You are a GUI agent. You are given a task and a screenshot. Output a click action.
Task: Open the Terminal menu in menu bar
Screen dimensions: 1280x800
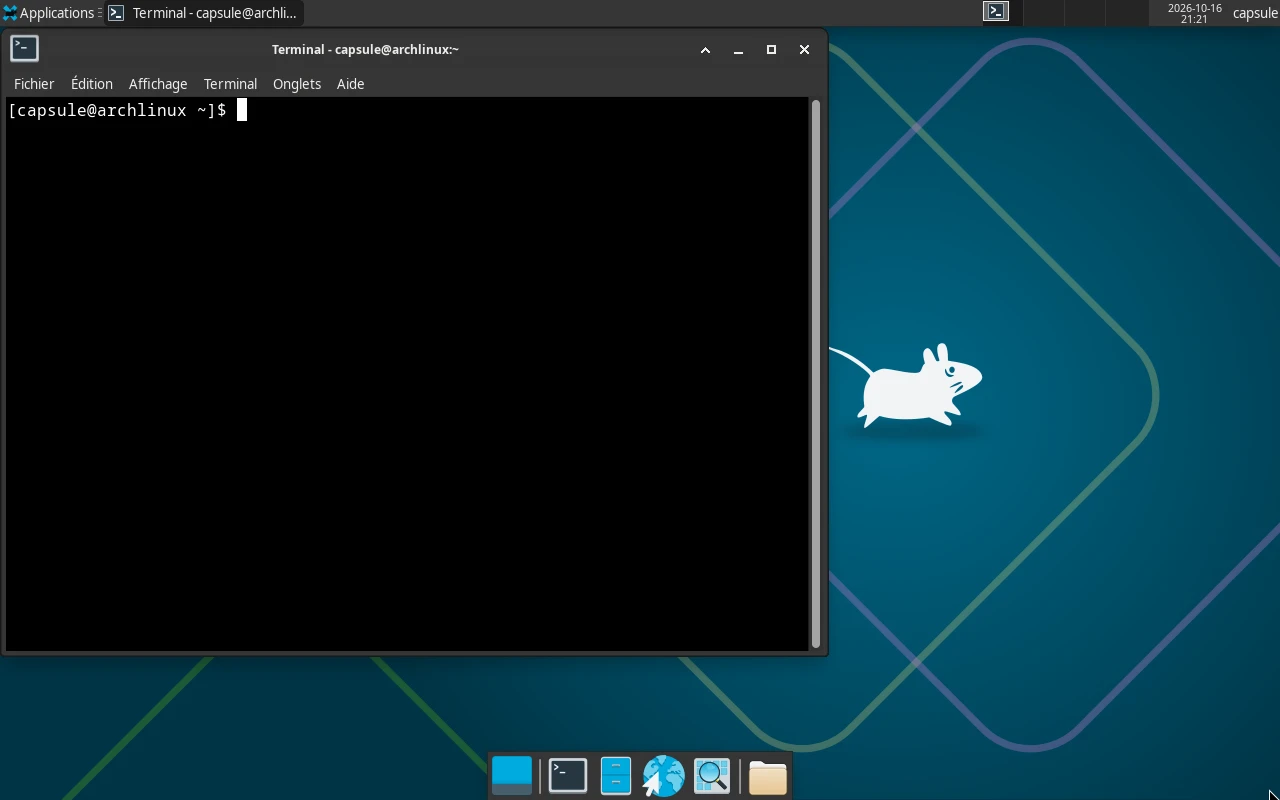[x=230, y=84]
